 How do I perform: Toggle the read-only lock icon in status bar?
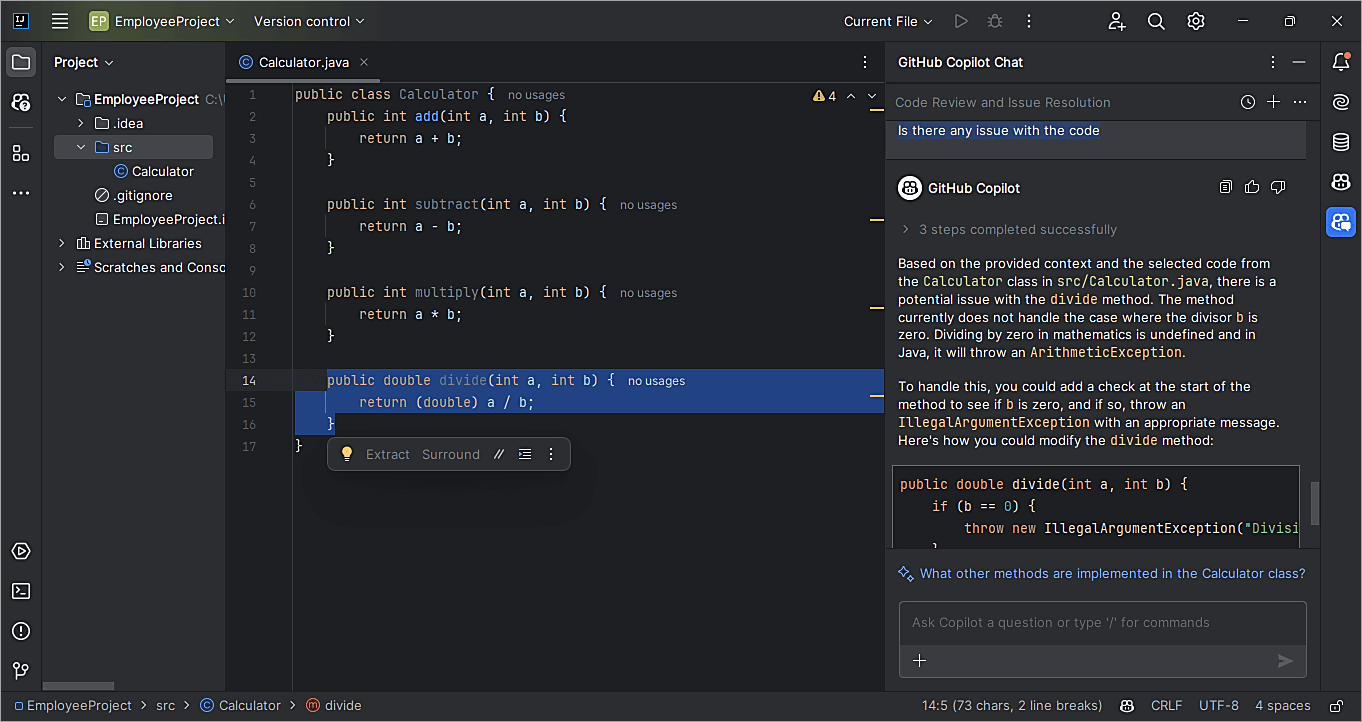[1334, 706]
